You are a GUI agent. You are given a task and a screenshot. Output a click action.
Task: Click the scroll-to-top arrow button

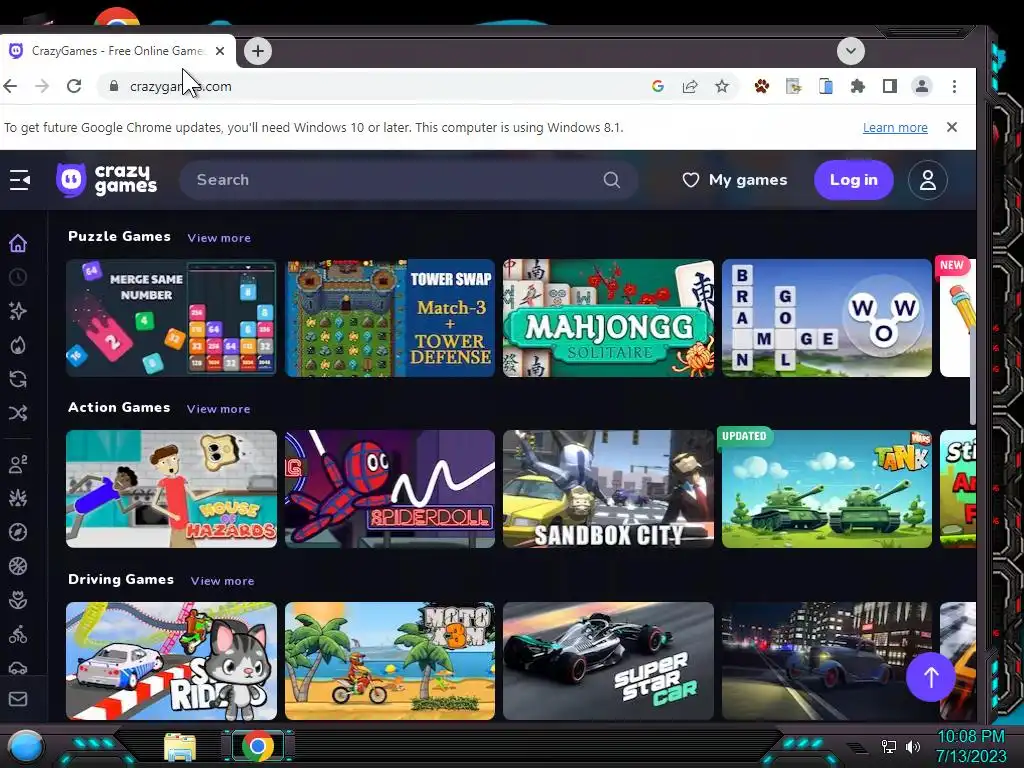click(x=931, y=677)
